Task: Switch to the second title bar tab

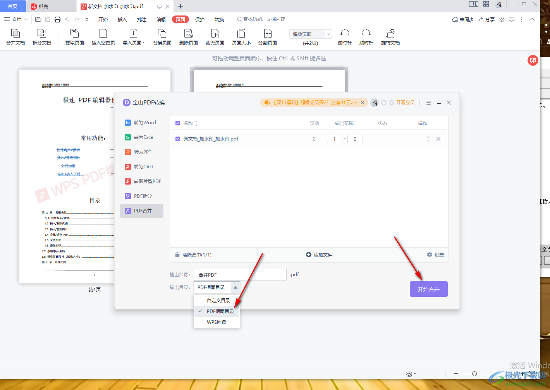Action: click(x=52, y=6)
